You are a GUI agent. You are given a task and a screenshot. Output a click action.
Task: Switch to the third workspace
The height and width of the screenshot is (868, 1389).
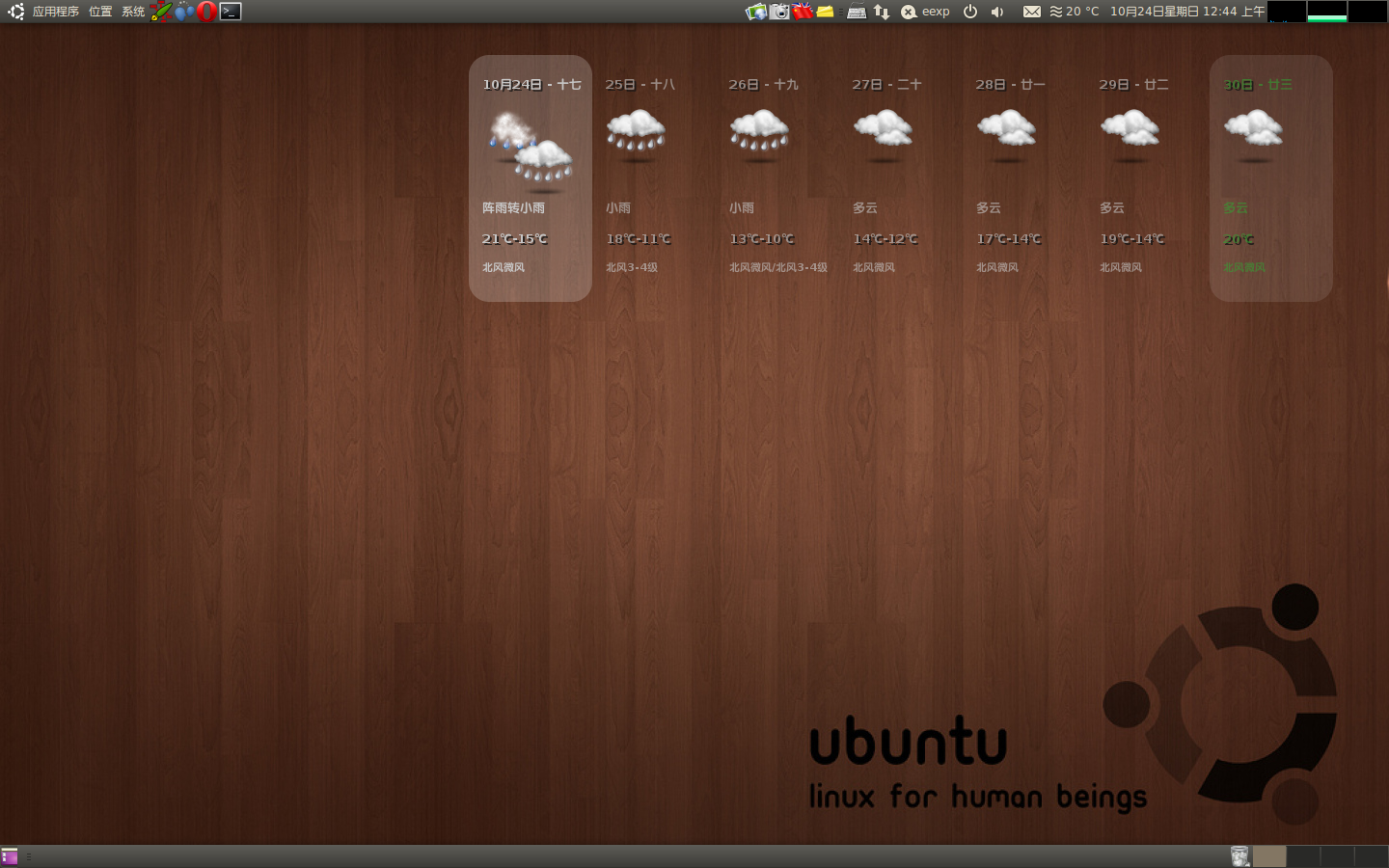(1337, 856)
